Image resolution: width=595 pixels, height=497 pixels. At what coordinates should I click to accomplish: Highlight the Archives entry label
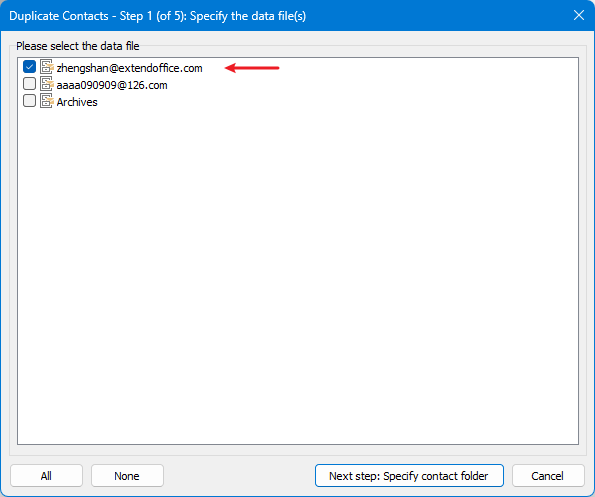point(77,102)
